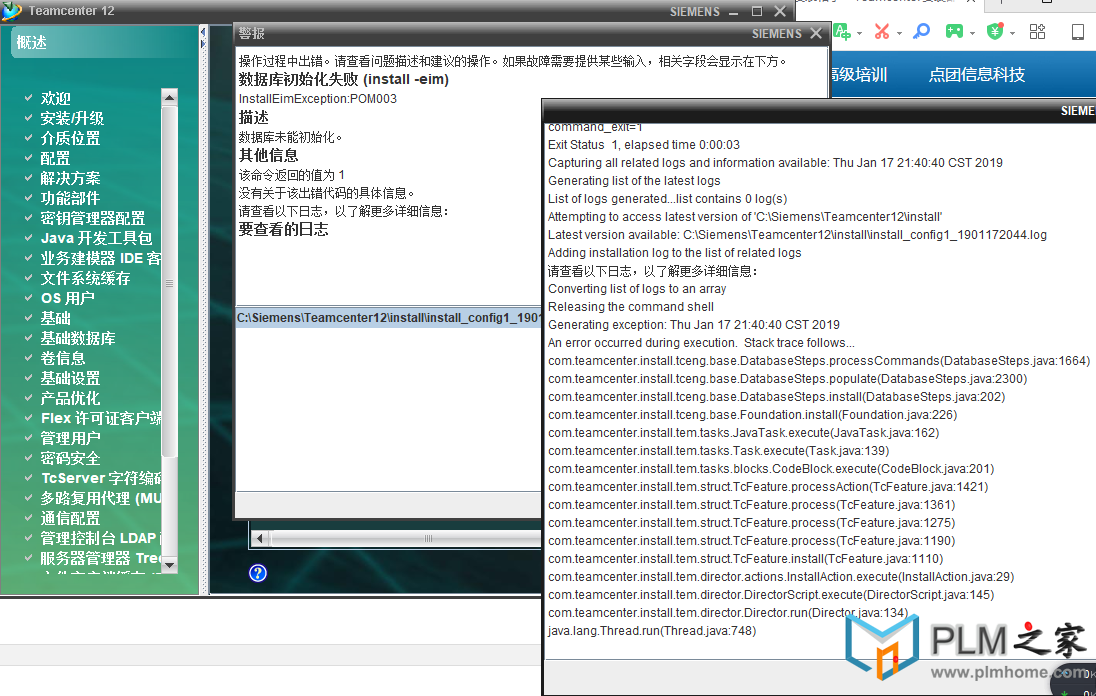Select the 配置 step in the overview list
This screenshot has width=1096, height=696.
pyautogui.click(x=55, y=159)
